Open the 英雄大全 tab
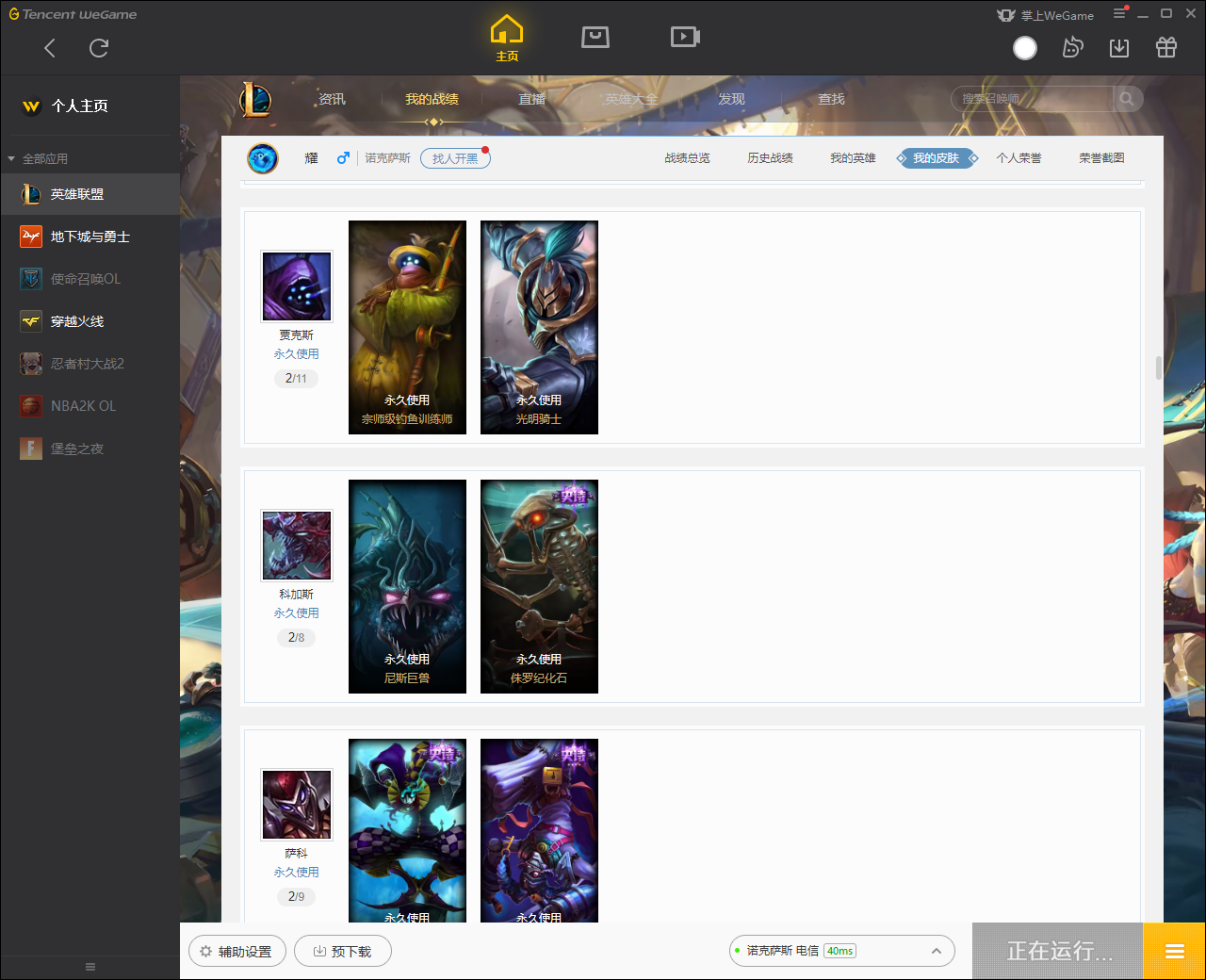The width and height of the screenshot is (1206, 980). click(x=631, y=99)
